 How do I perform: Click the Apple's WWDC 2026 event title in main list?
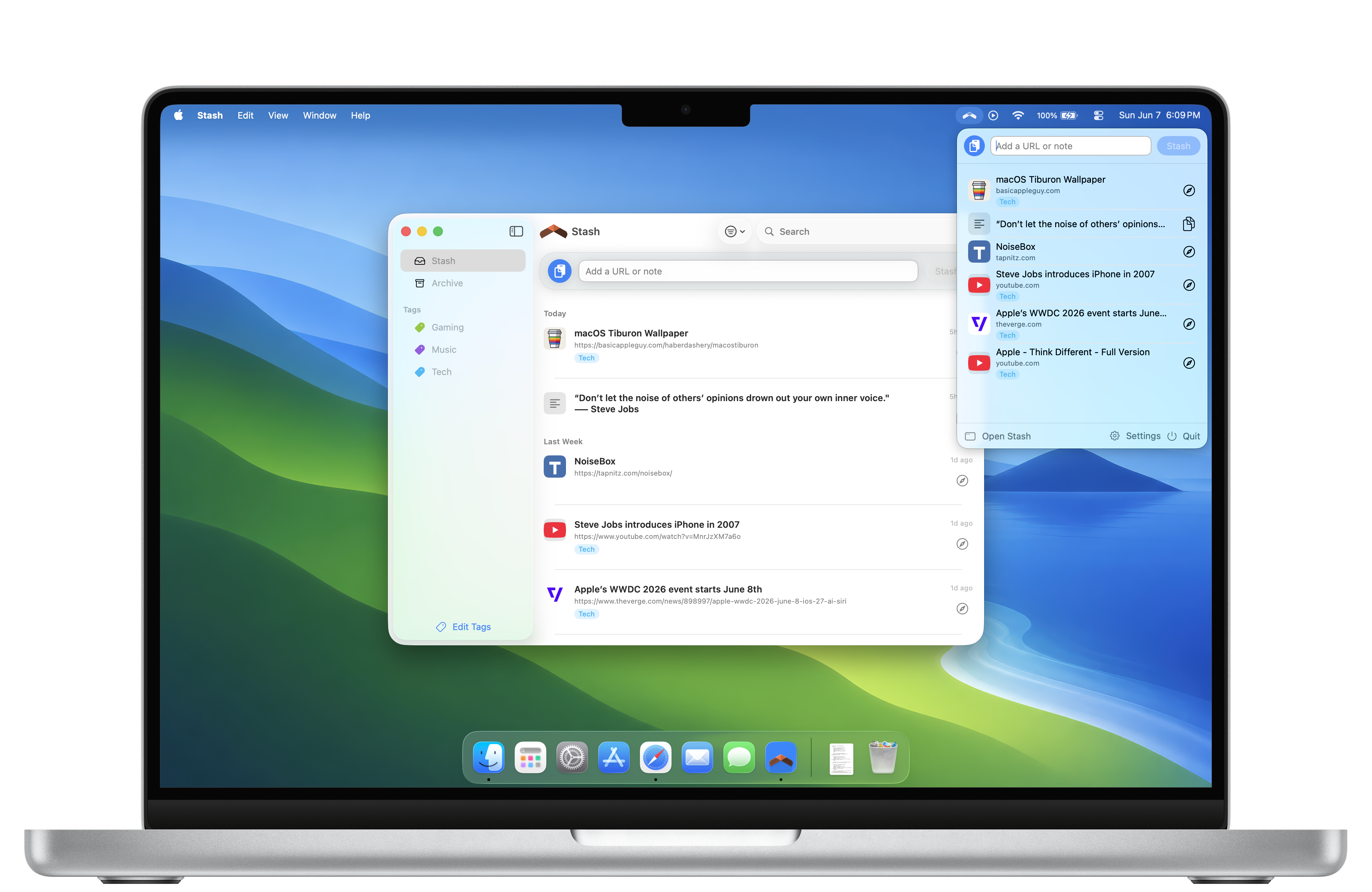[668, 589]
